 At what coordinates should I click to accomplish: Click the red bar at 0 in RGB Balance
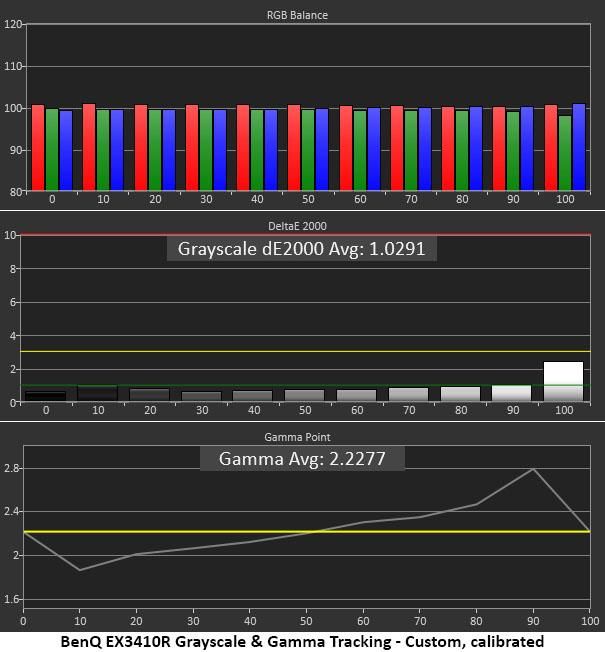[38, 148]
